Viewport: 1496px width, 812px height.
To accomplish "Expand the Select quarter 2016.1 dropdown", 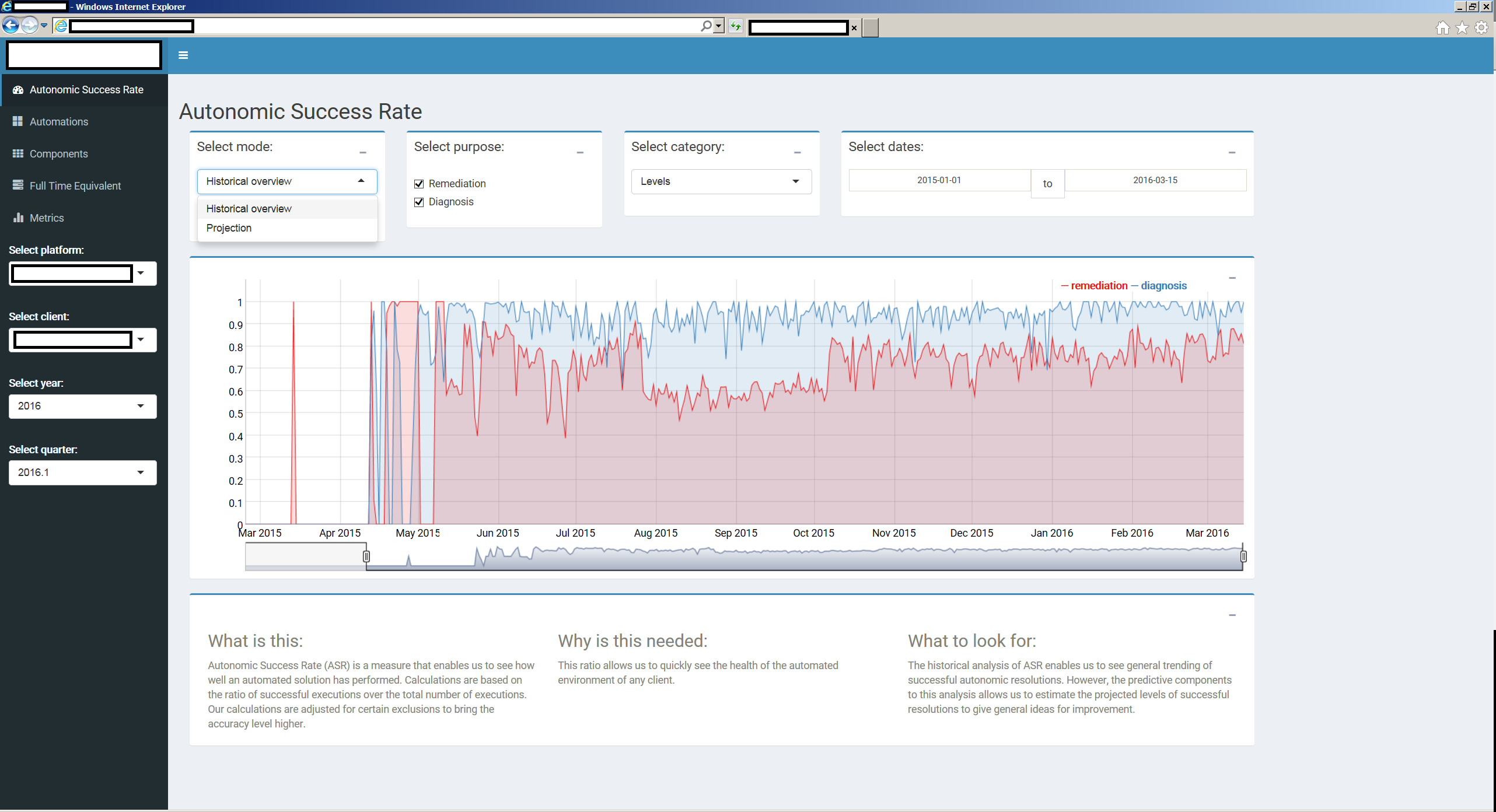I will [x=82, y=473].
